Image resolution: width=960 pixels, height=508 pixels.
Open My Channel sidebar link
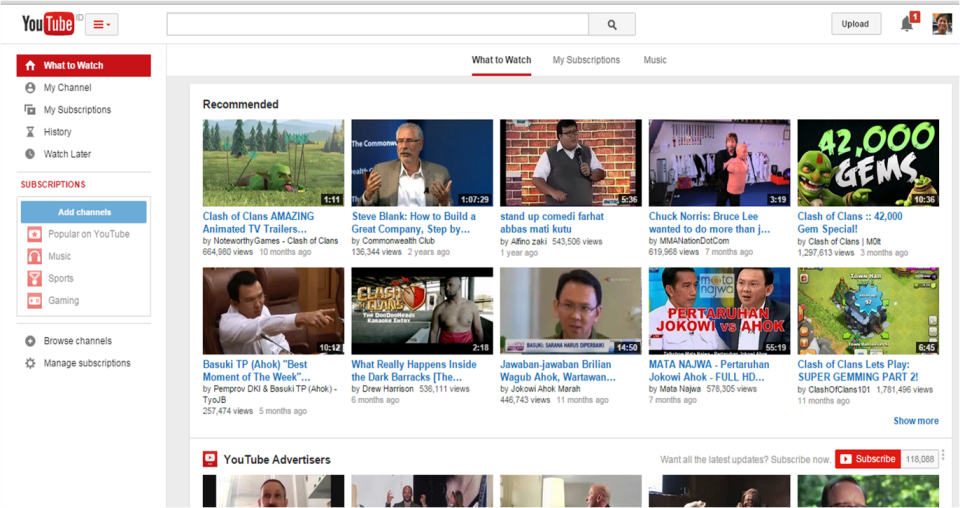67,88
